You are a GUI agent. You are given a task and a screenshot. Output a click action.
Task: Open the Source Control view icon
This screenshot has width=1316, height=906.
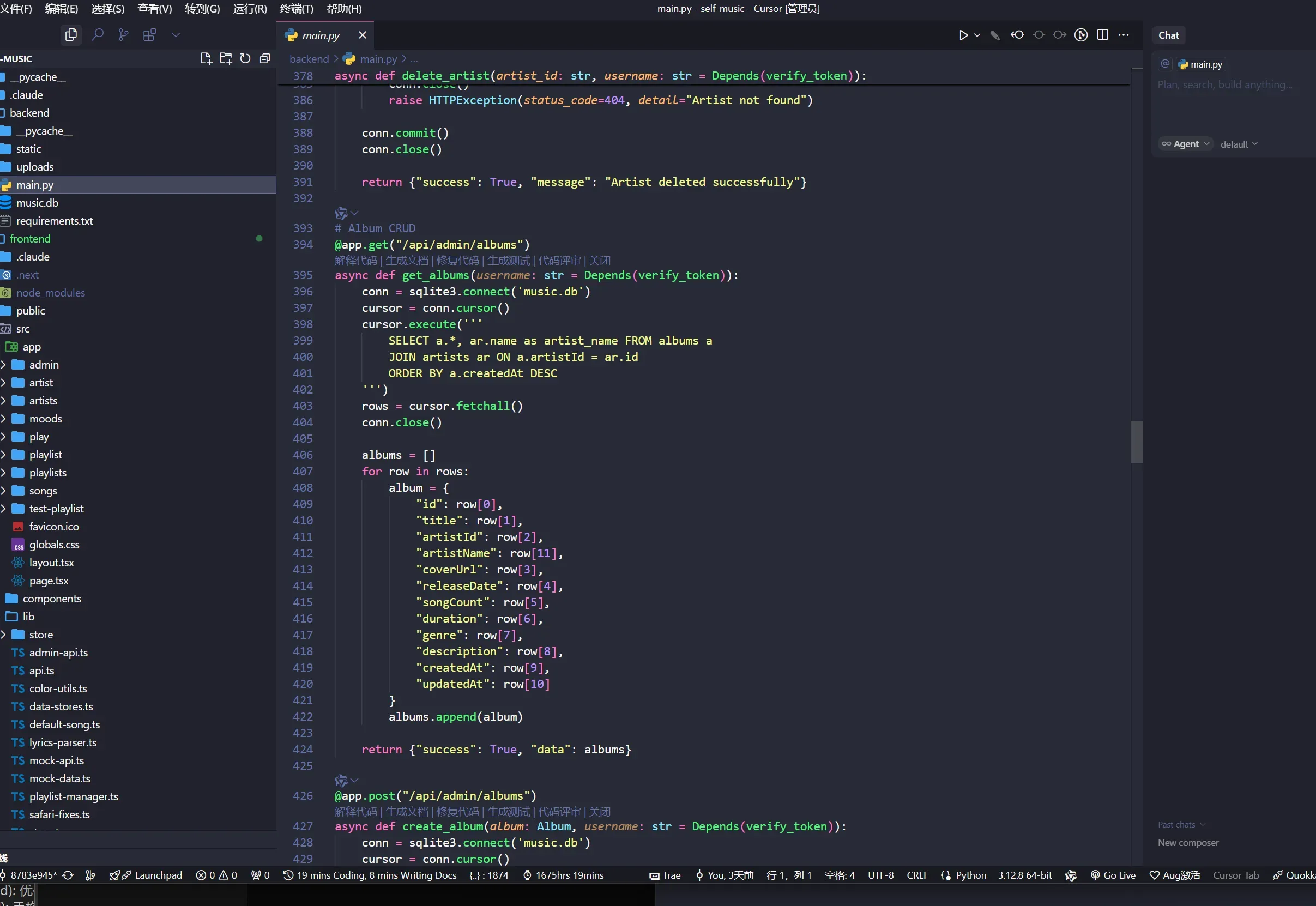coord(123,35)
